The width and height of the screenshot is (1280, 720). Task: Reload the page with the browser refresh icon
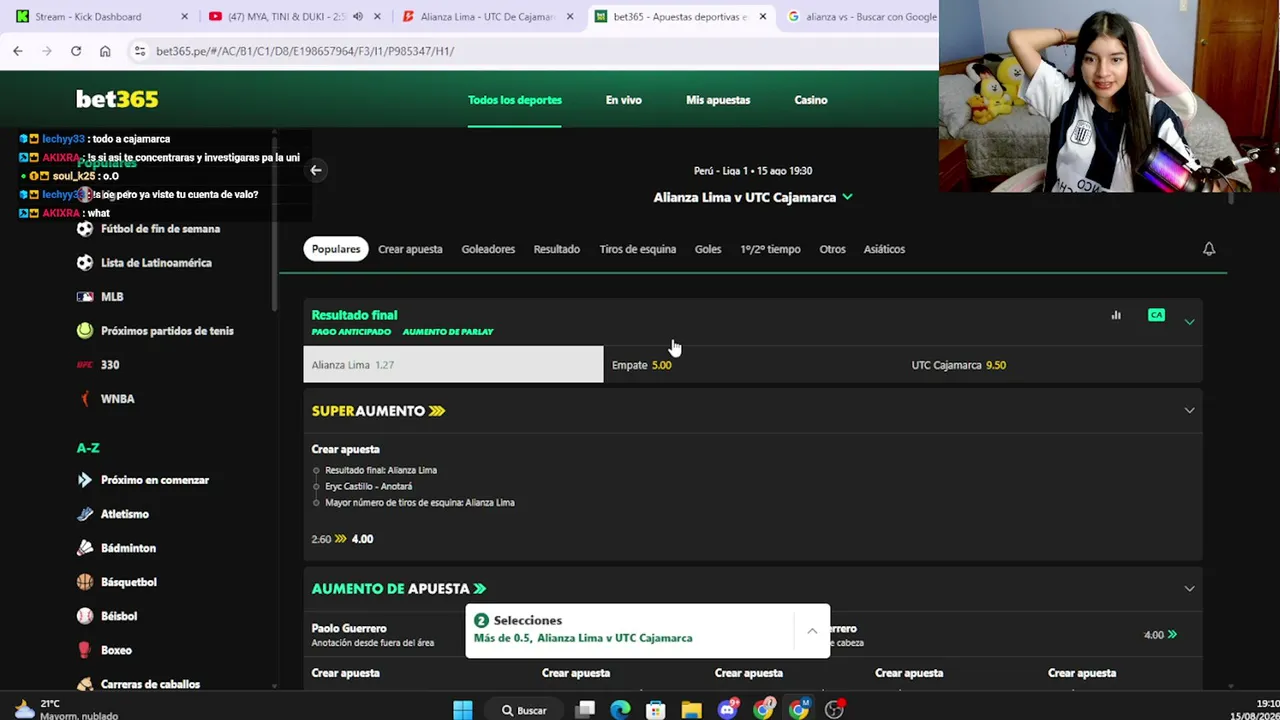point(76,51)
